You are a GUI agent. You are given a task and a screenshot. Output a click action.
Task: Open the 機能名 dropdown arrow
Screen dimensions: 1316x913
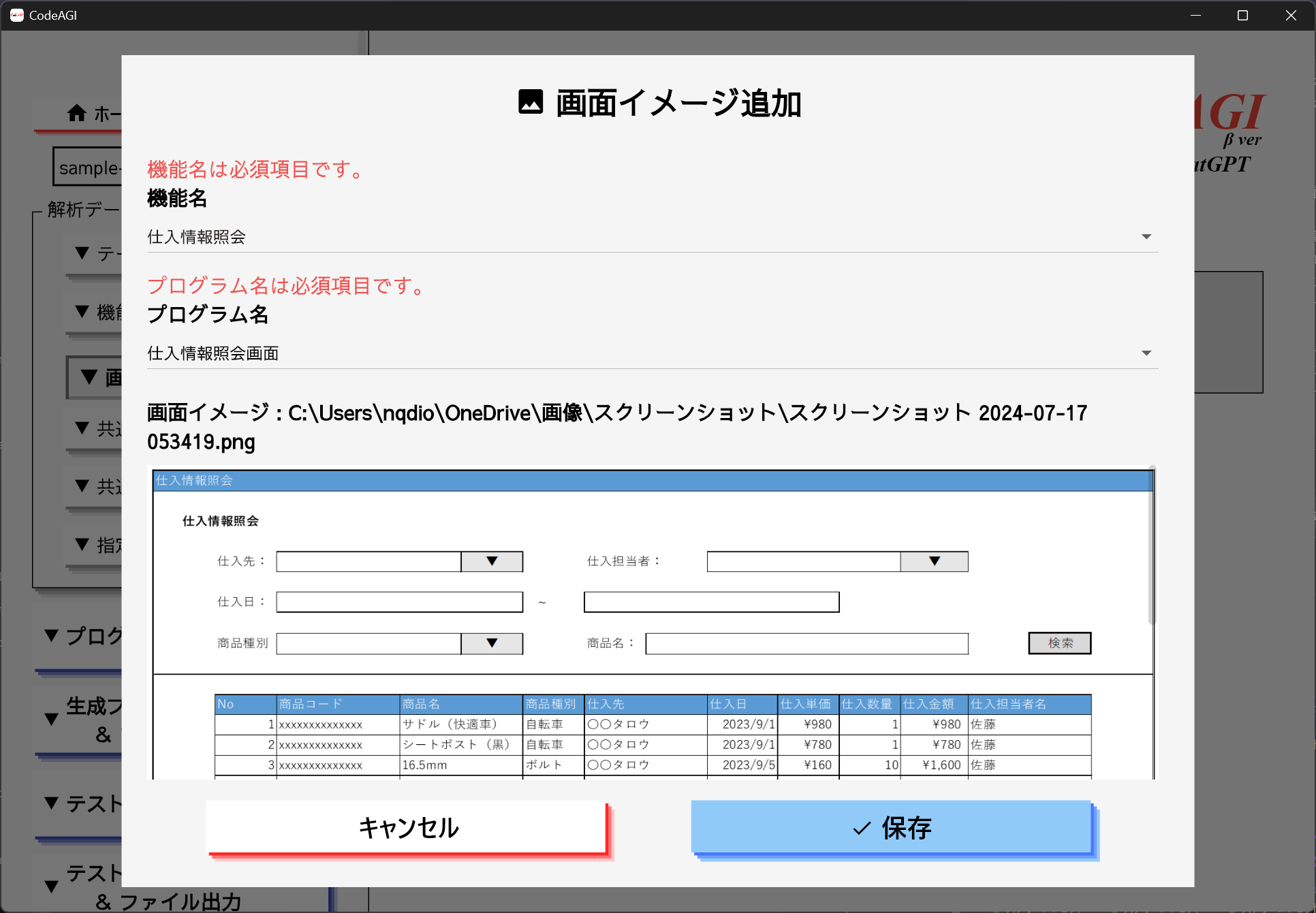(1146, 237)
